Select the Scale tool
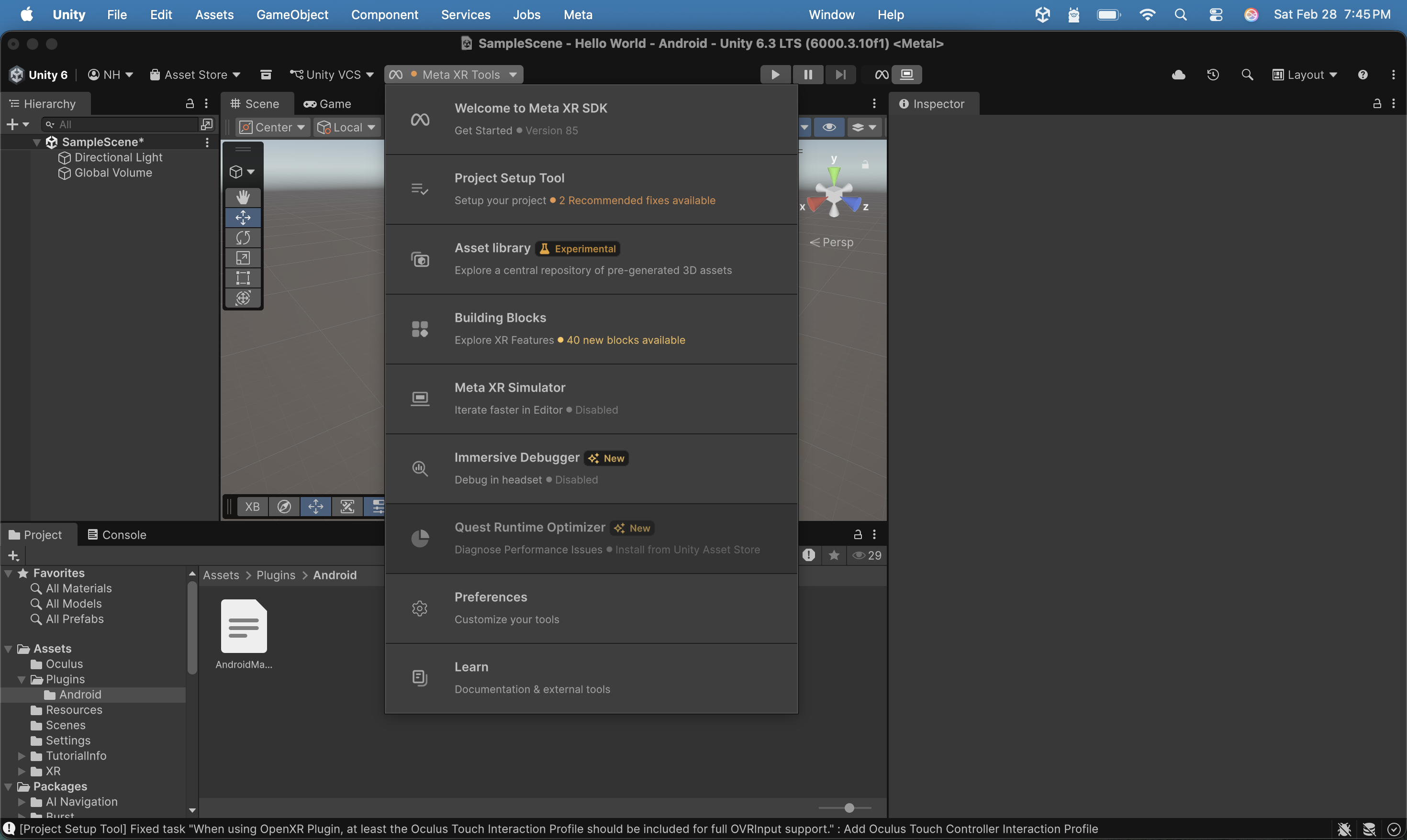 tap(243, 257)
